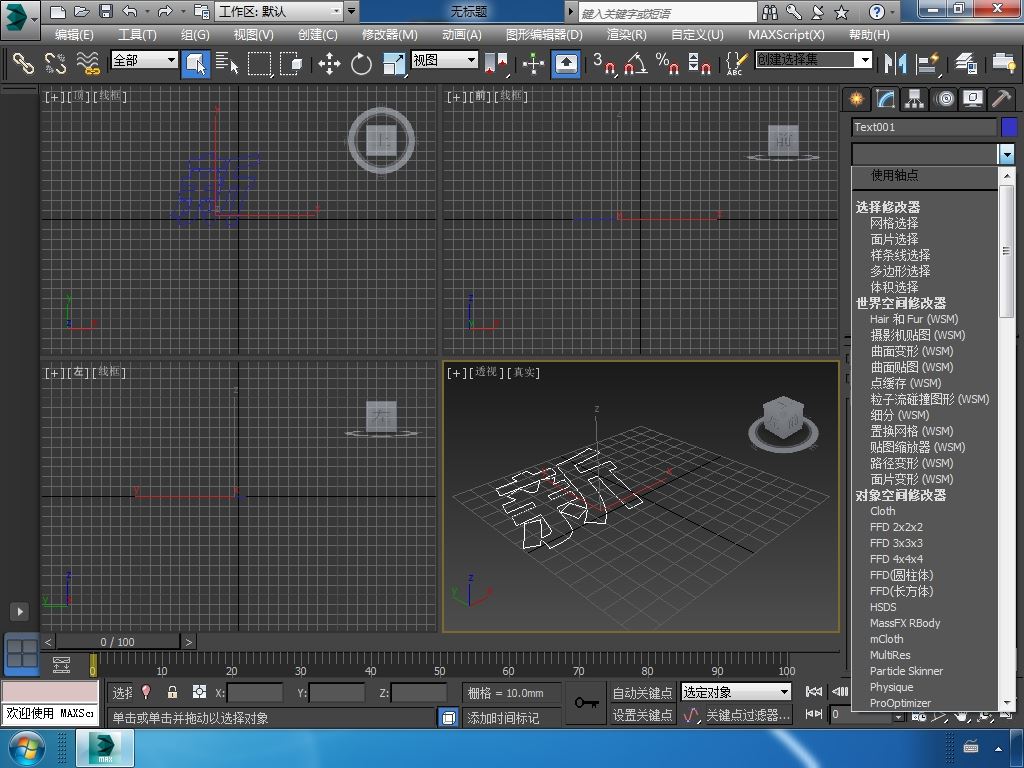Toggle the 3D snaps button
Viewport: 1024px width, 768px height.
(604, 64)
